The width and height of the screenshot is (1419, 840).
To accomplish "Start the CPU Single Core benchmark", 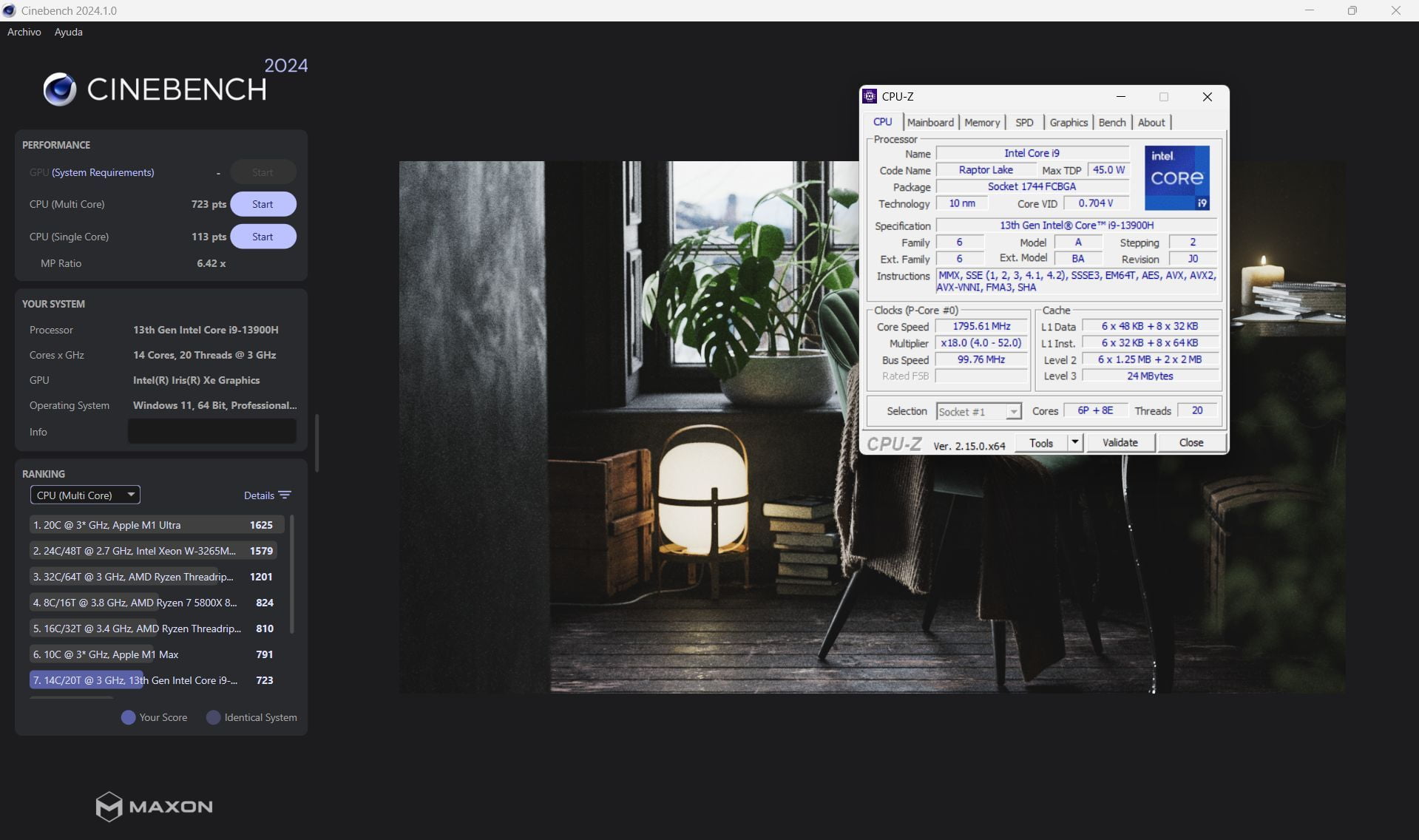I will coord(263,237).
